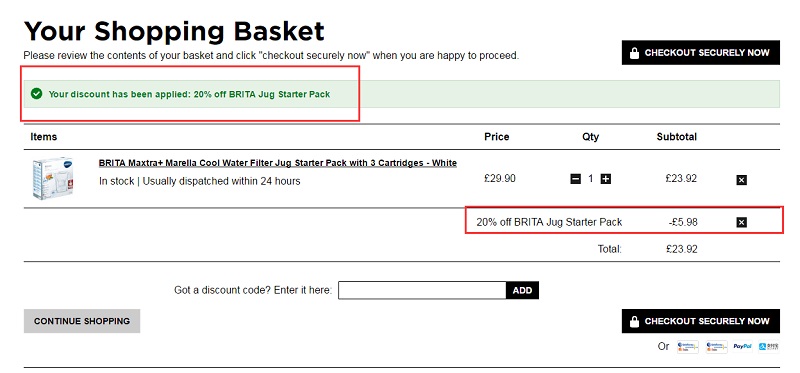Remove the BRITA Marella jug from basket
This screenshot has width=800, height=373.
741,180
